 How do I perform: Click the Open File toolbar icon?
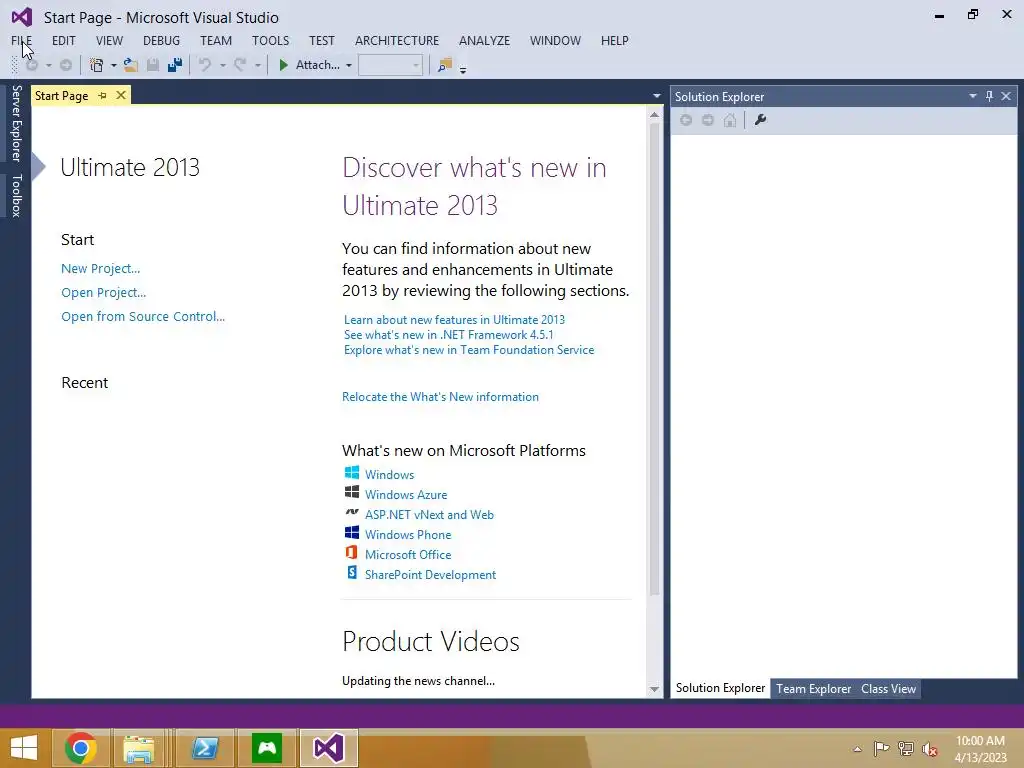[x=131, y=65]
